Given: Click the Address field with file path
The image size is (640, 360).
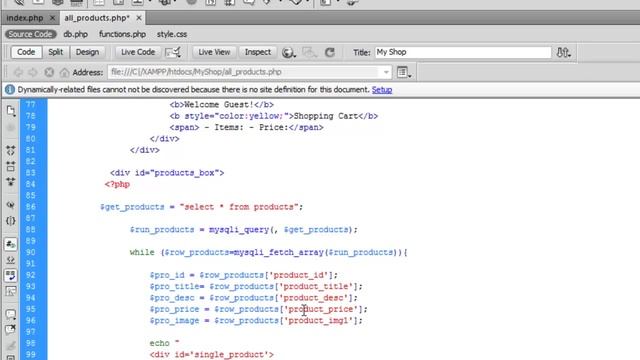Looking at the screenshot, I should point(249,72).
